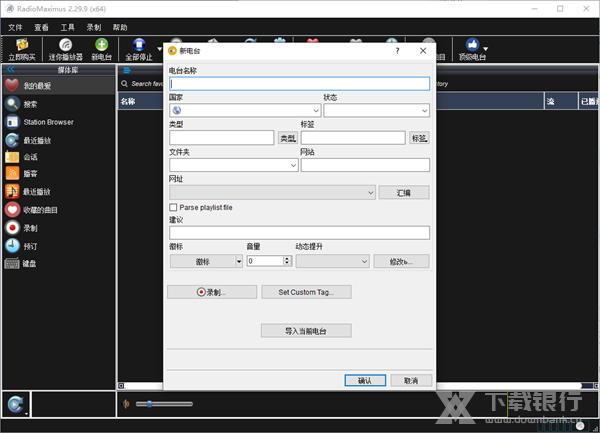The image size is (600, 433).
Task: Expand the 网址 URL dropdown
Action: (x=370, y=192)
